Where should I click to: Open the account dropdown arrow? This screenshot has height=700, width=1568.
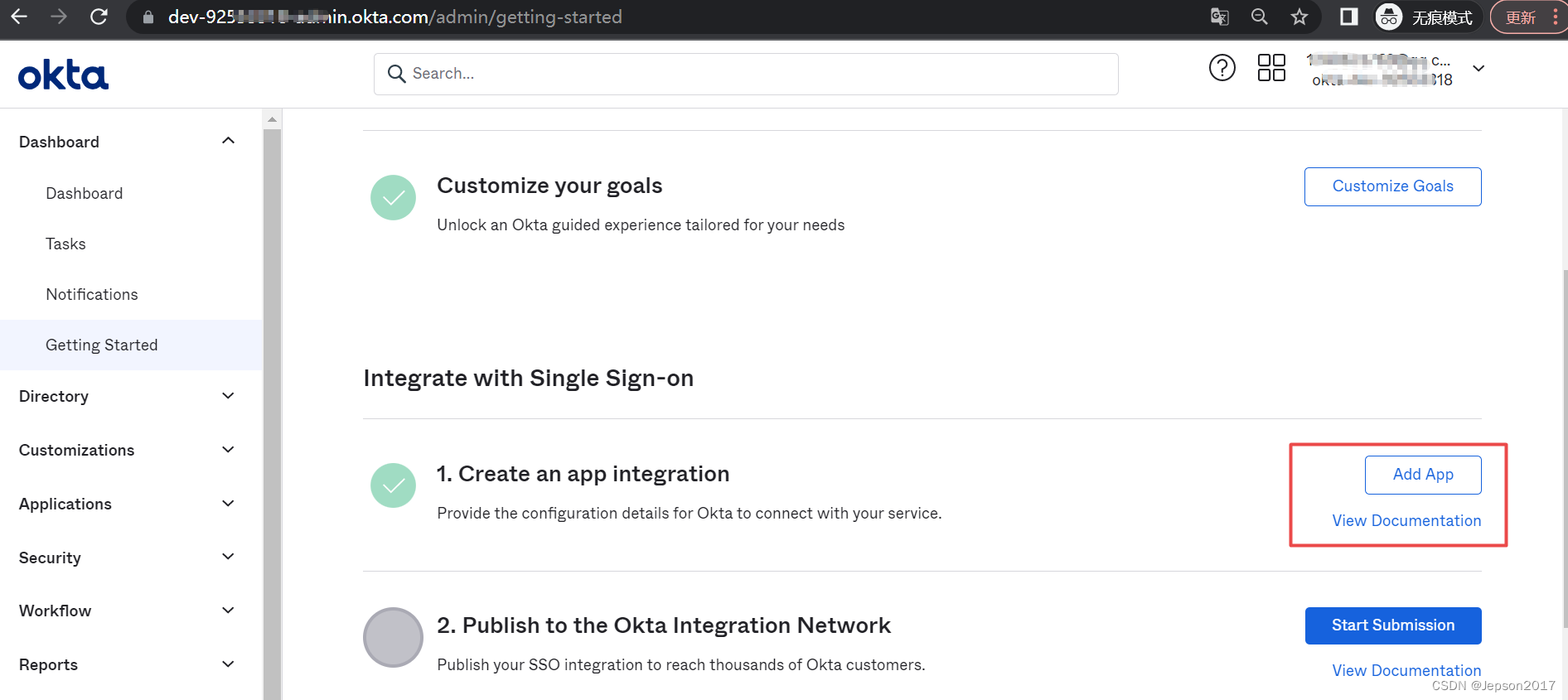(1478, 68)
